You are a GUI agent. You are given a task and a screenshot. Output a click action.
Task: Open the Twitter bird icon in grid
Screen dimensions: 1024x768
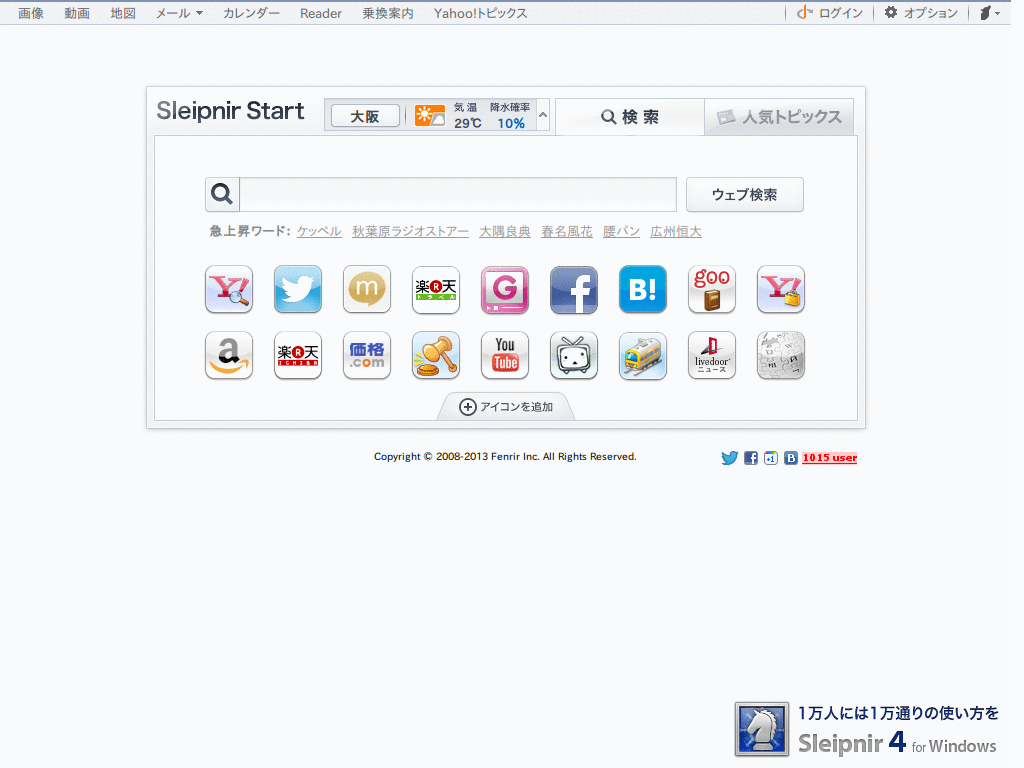(x=298, y=289)
